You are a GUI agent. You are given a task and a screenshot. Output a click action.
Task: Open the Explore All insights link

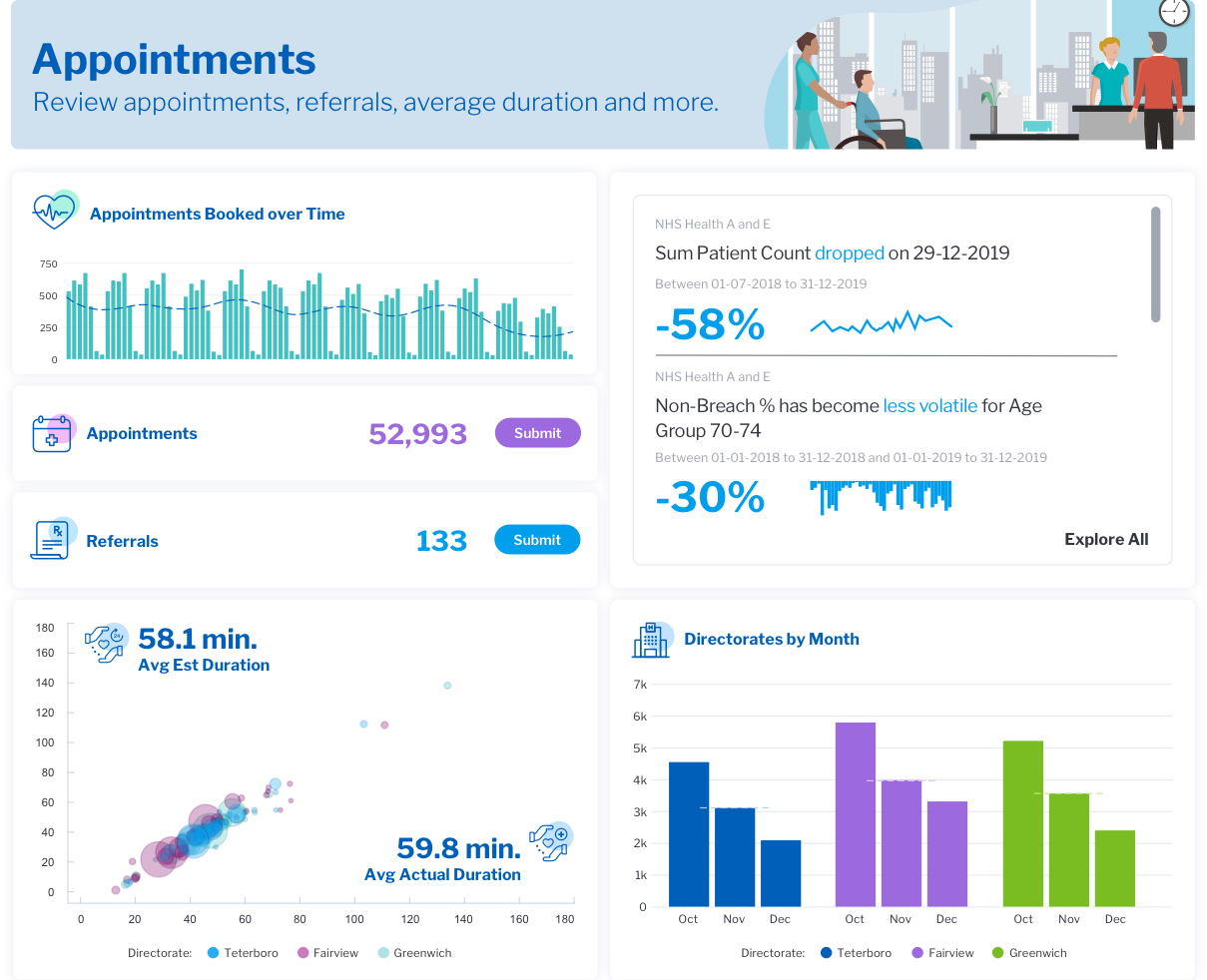[x=1106, y=539]
